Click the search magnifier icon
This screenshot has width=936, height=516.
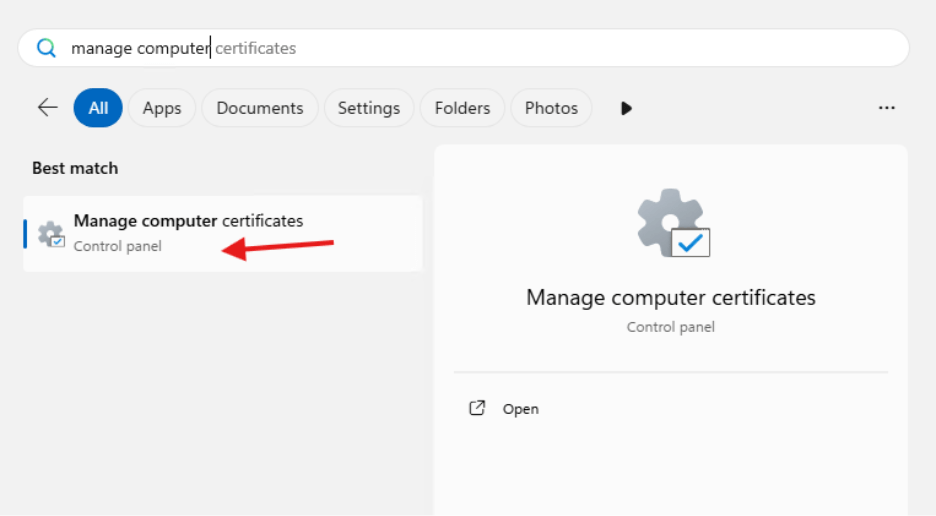click(46, 48)
